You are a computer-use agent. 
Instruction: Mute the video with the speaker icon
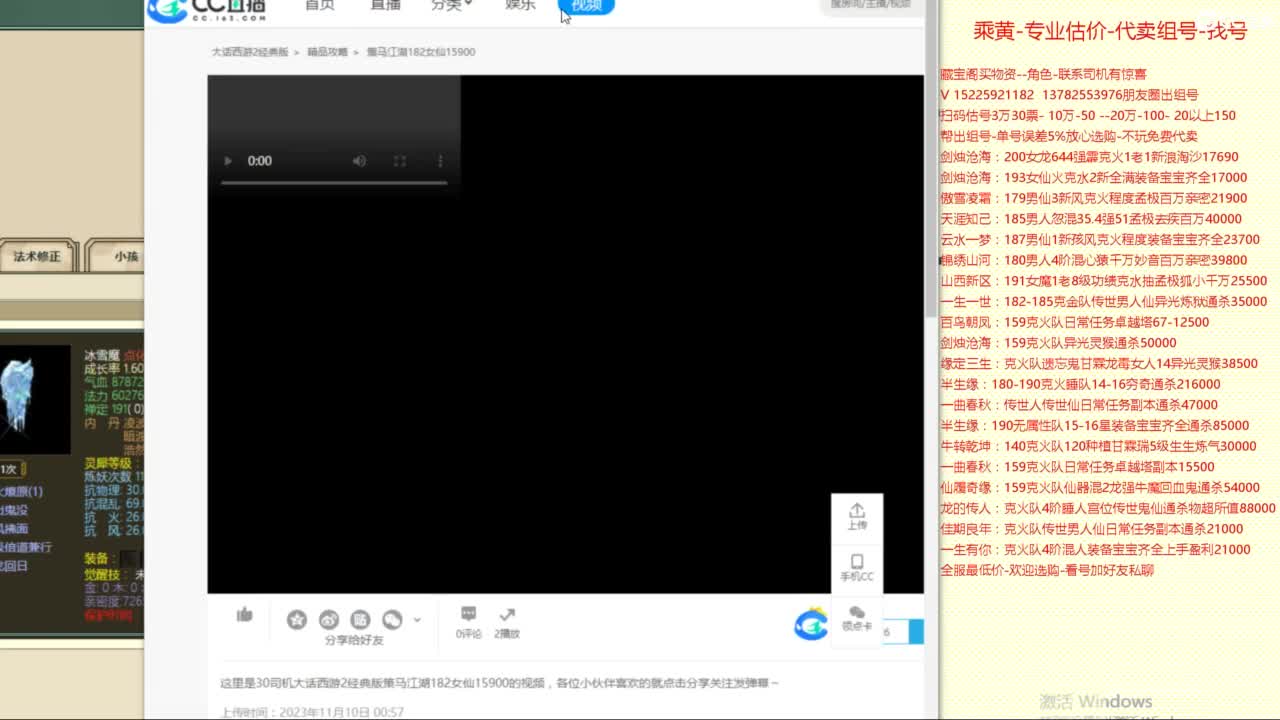(x=359, y=161)
